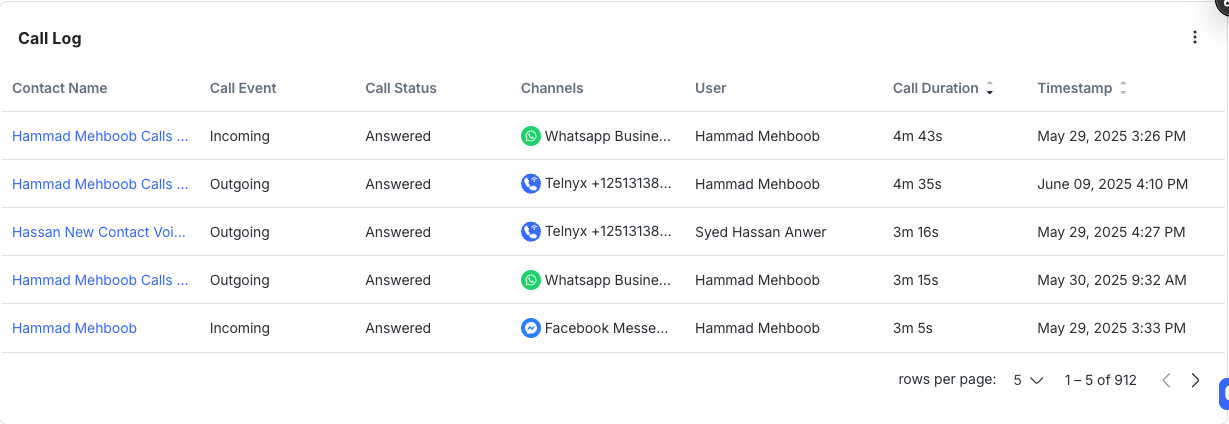The height and width of the screenshot is (424, 1229).
Task: Click the WhatsApp icon in the May 30 row
Action: click(x=530, y=280)
